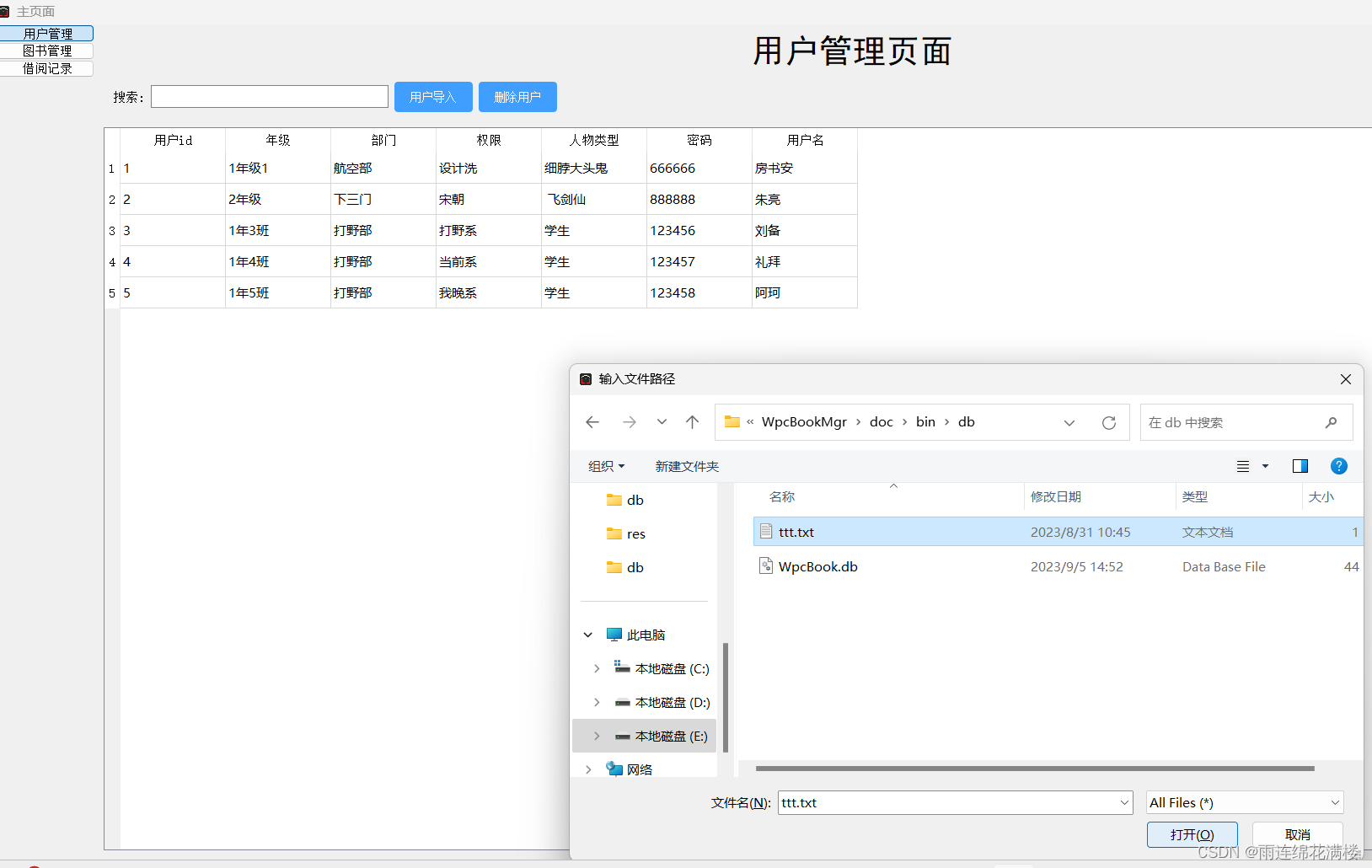1372x868 pixels.
Task: Sort files by 类型 column
Action: point(1195,496)
